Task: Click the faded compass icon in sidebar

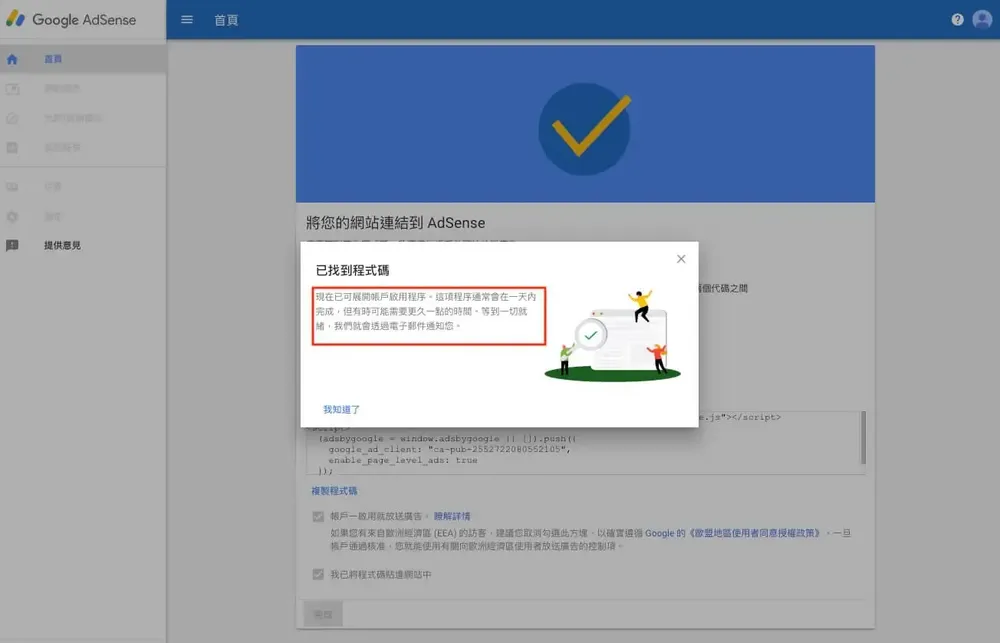Action: (12, 118)
